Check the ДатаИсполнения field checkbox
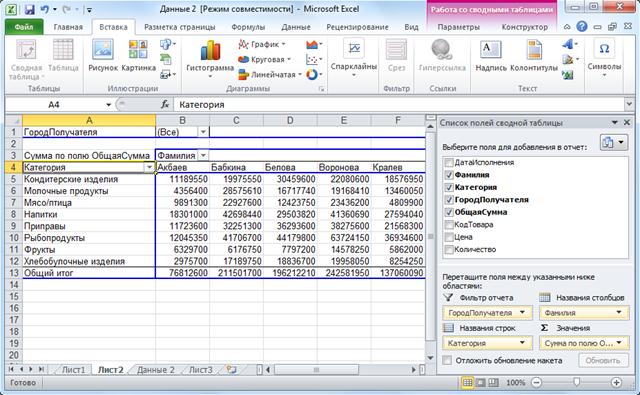640x395 pixels. pyautogui.click(x=449, y=162)
